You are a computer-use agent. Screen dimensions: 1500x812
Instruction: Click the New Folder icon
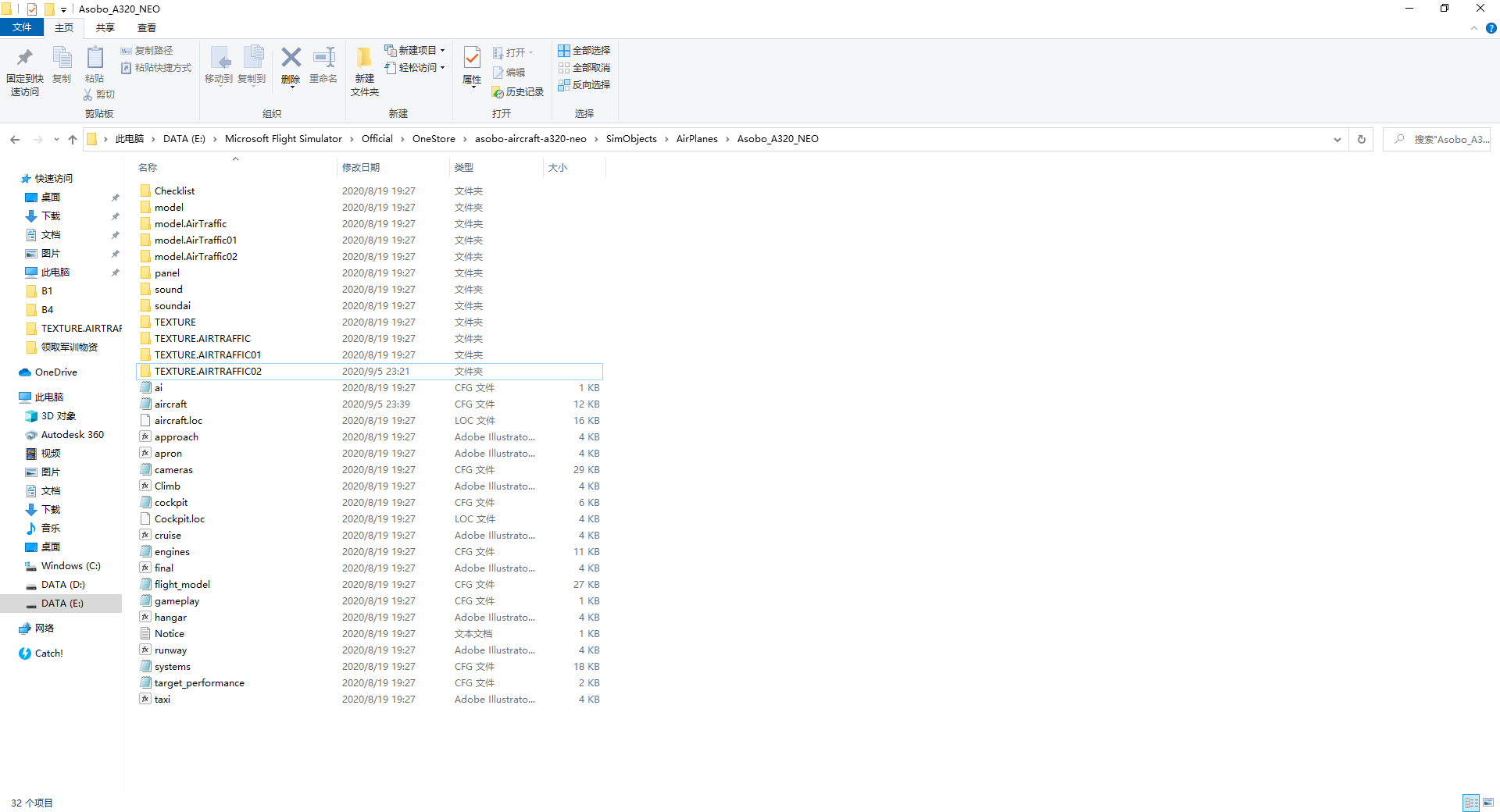[364, 58]
